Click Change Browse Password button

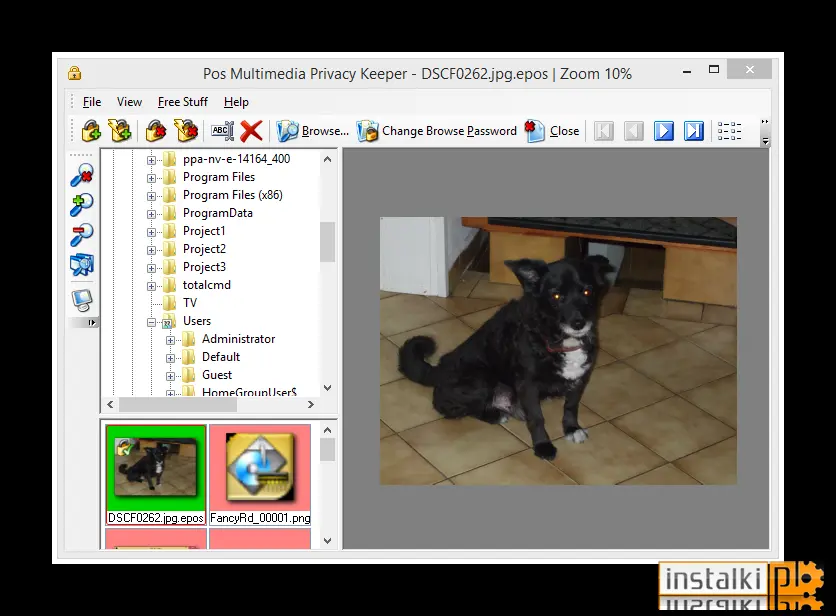437,131
